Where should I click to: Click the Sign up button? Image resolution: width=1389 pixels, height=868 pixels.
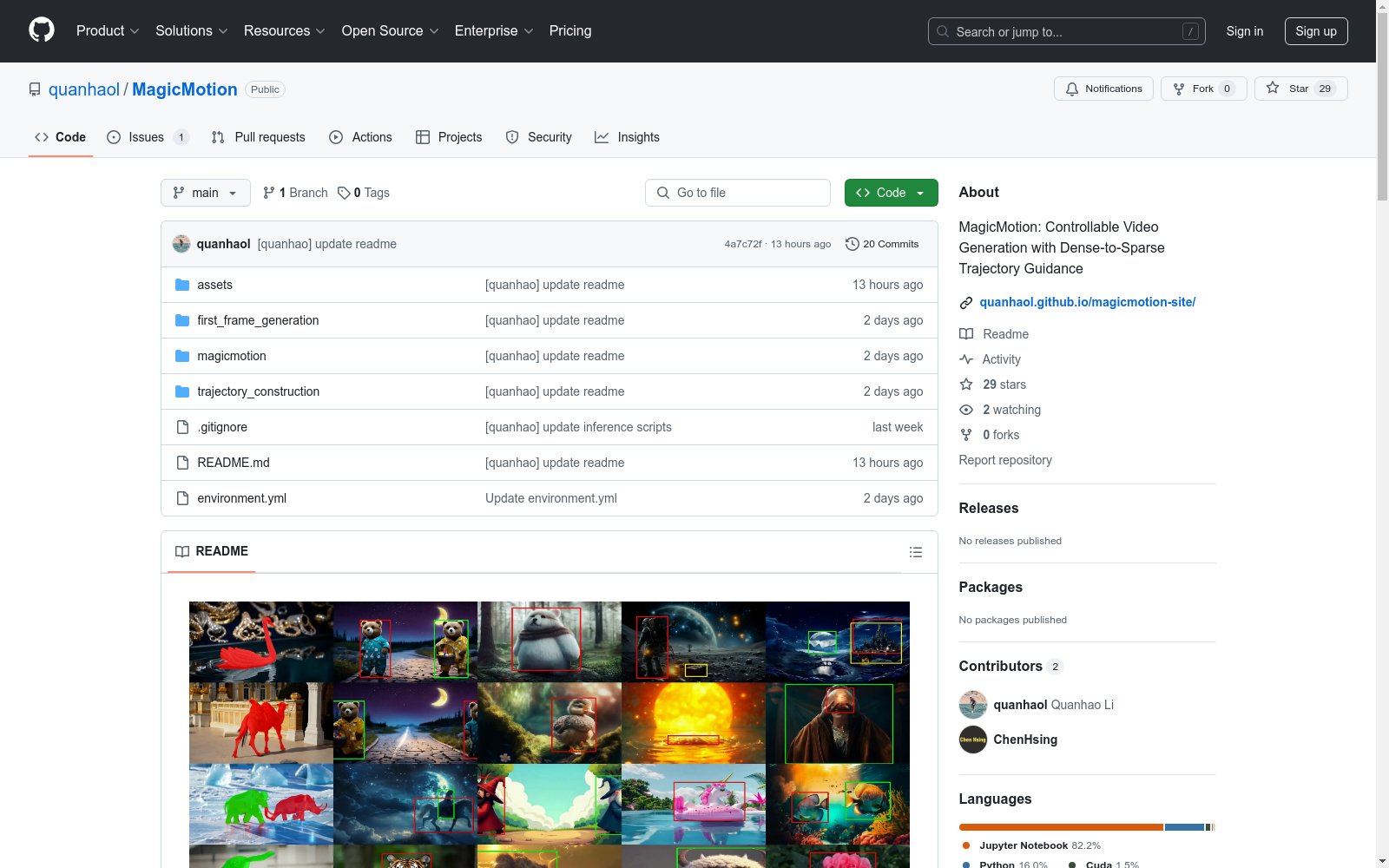tap(1316, 31)
